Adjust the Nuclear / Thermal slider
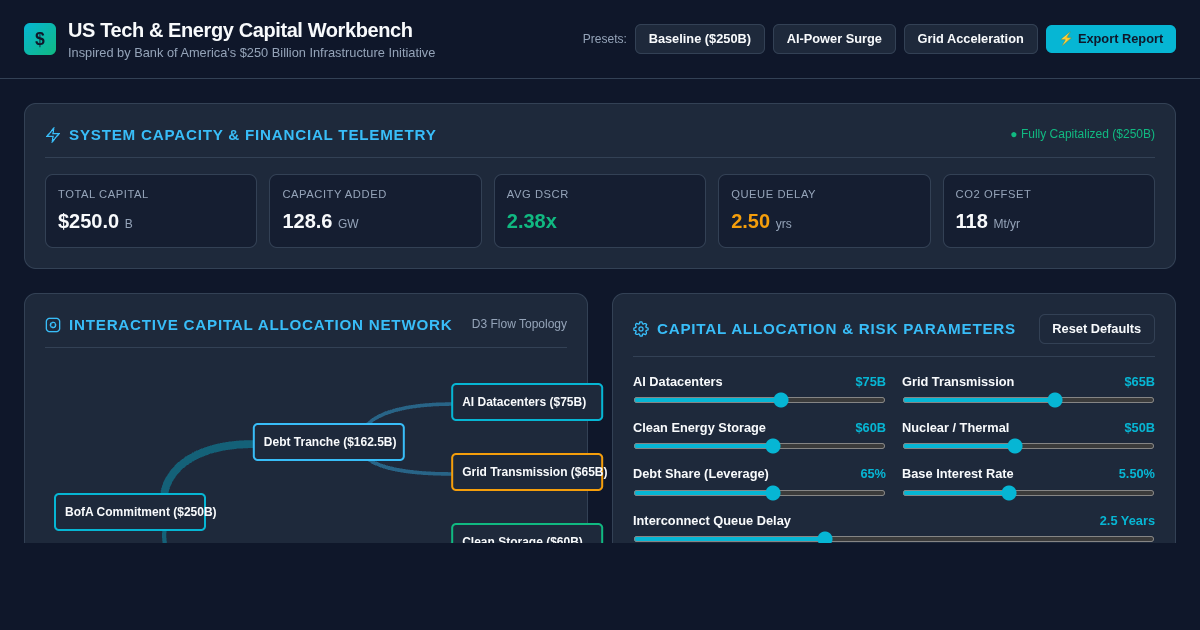Screen dimensions: 1200x630 click(1028, 446)
